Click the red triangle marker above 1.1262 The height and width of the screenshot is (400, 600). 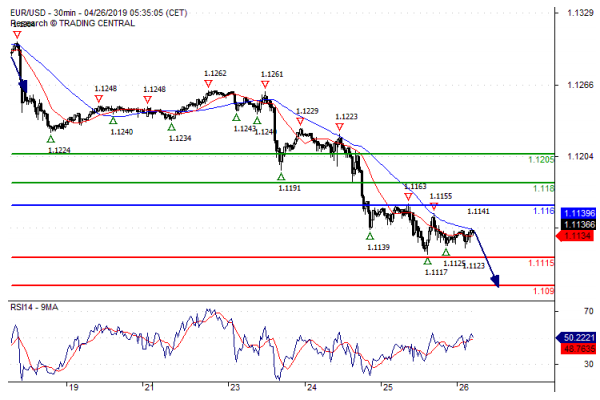pyautogui.click(x=208, y=84)
